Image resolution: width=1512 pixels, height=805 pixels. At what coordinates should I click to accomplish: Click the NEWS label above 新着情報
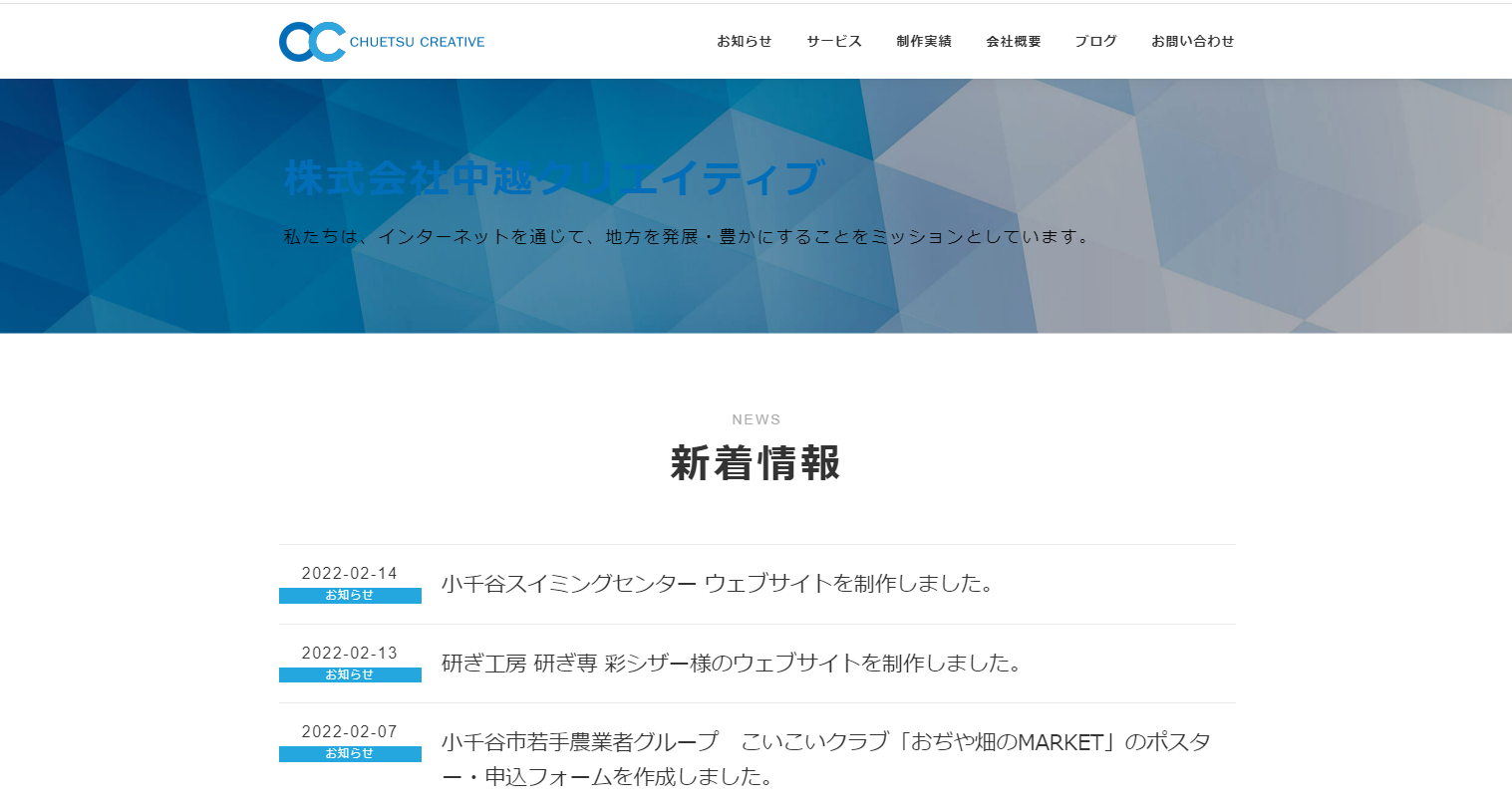click(756, 419)
